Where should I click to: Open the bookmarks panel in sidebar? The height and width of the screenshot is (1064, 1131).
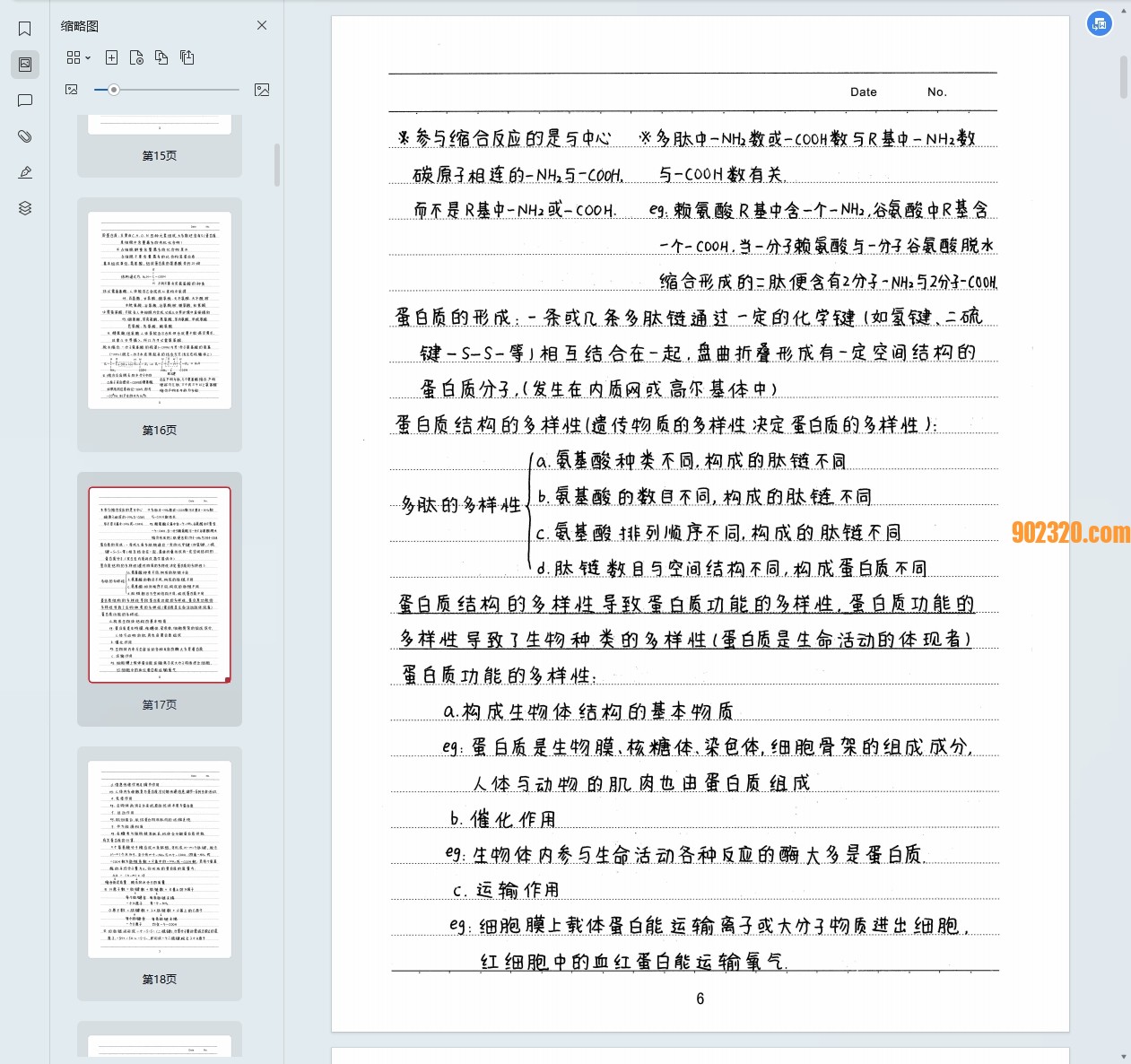25,29
